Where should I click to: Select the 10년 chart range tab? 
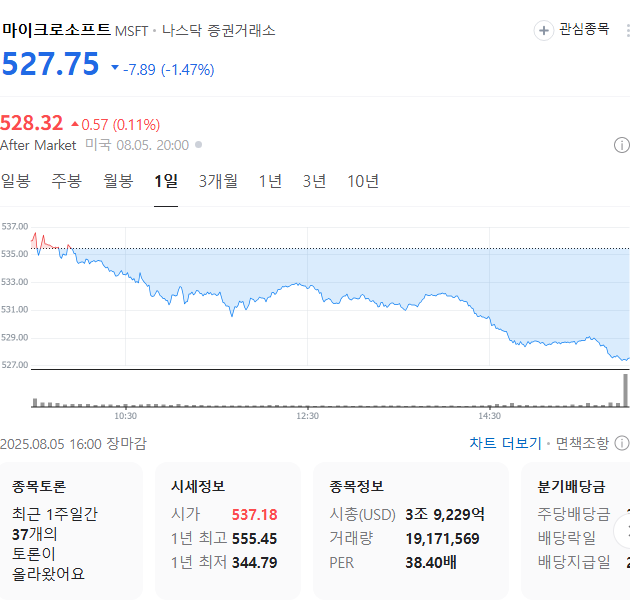pyautogui.click(x=363, y=181)
